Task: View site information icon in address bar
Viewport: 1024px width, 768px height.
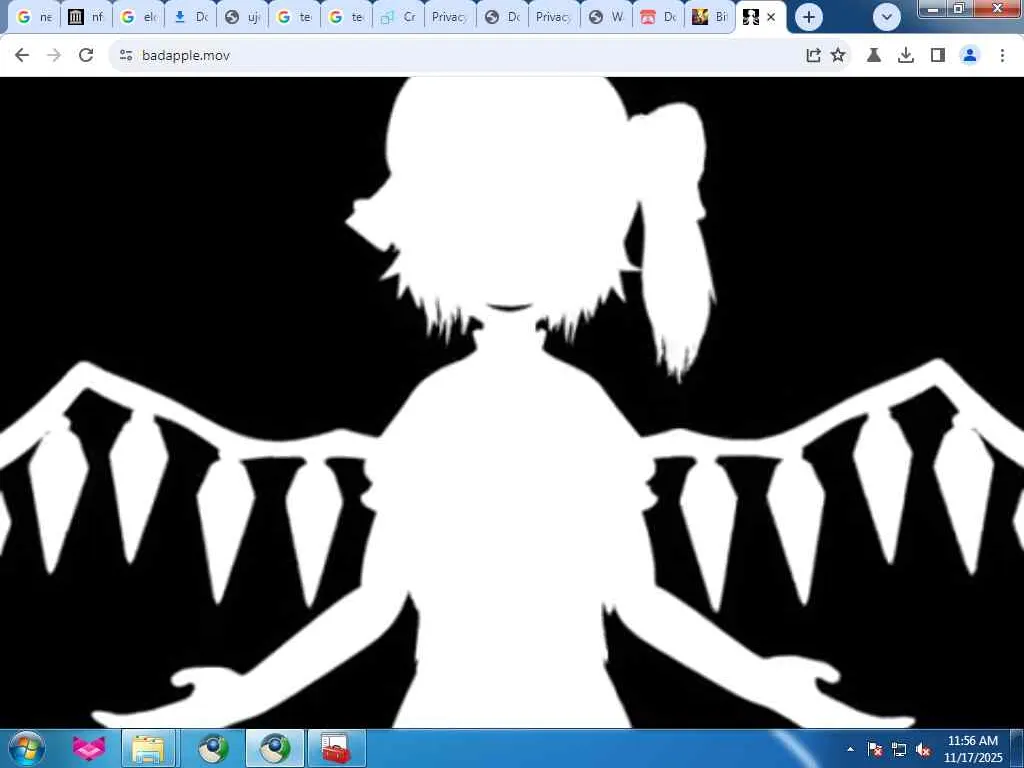Action: (126, 56)
